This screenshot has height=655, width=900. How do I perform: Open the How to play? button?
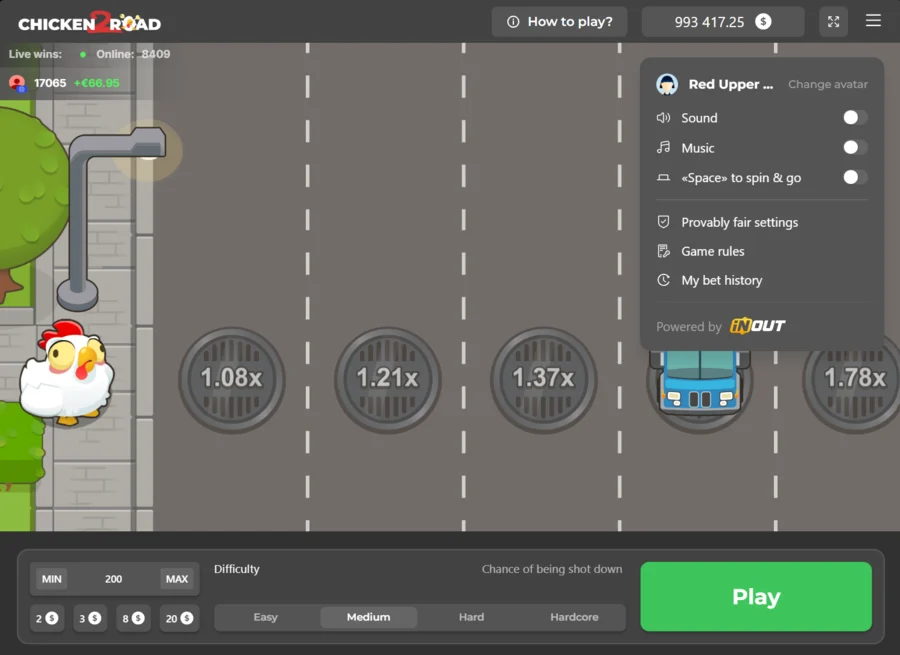click(x=560, y=22)
